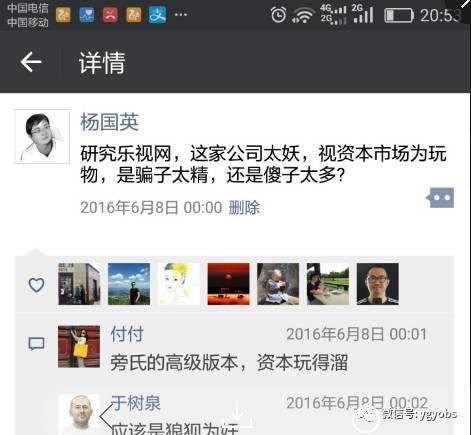Screen dimensions: 471x435
Task: Open liker avatar of man with glasses
Action: (x=378, y=284)
